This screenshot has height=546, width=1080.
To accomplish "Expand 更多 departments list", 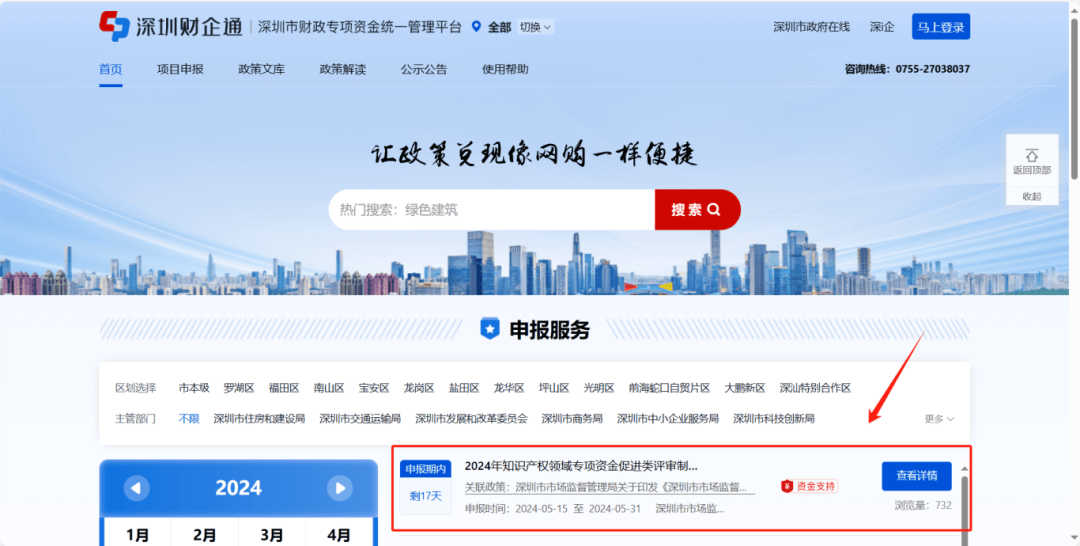I will (939, 419).
